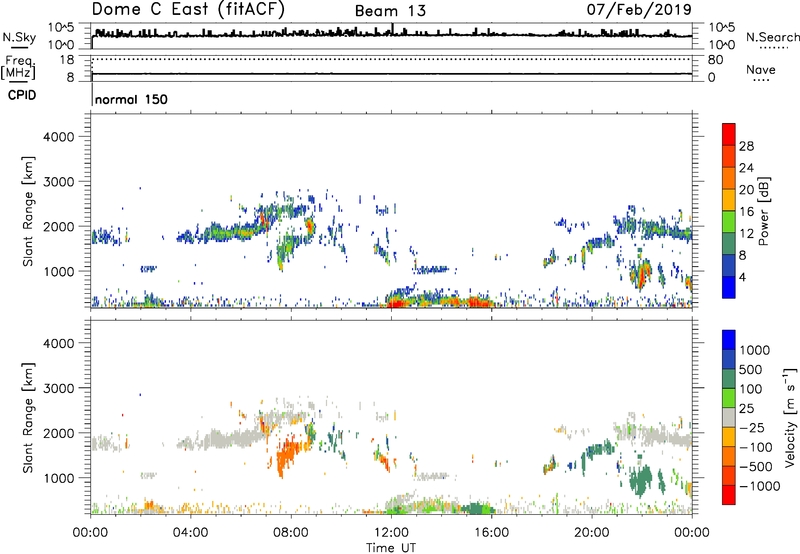Pick the red segment of the Power colorbar

tap(729, 135)
